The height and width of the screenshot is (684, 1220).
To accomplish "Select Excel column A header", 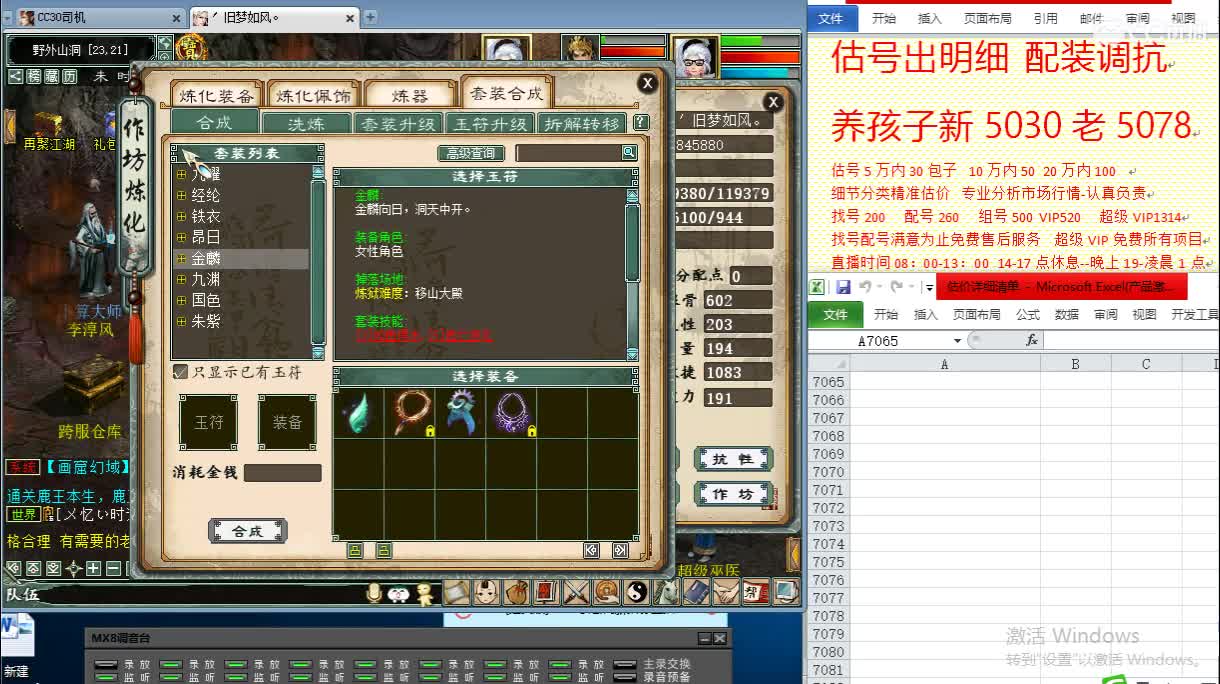I will pos(944,364).
